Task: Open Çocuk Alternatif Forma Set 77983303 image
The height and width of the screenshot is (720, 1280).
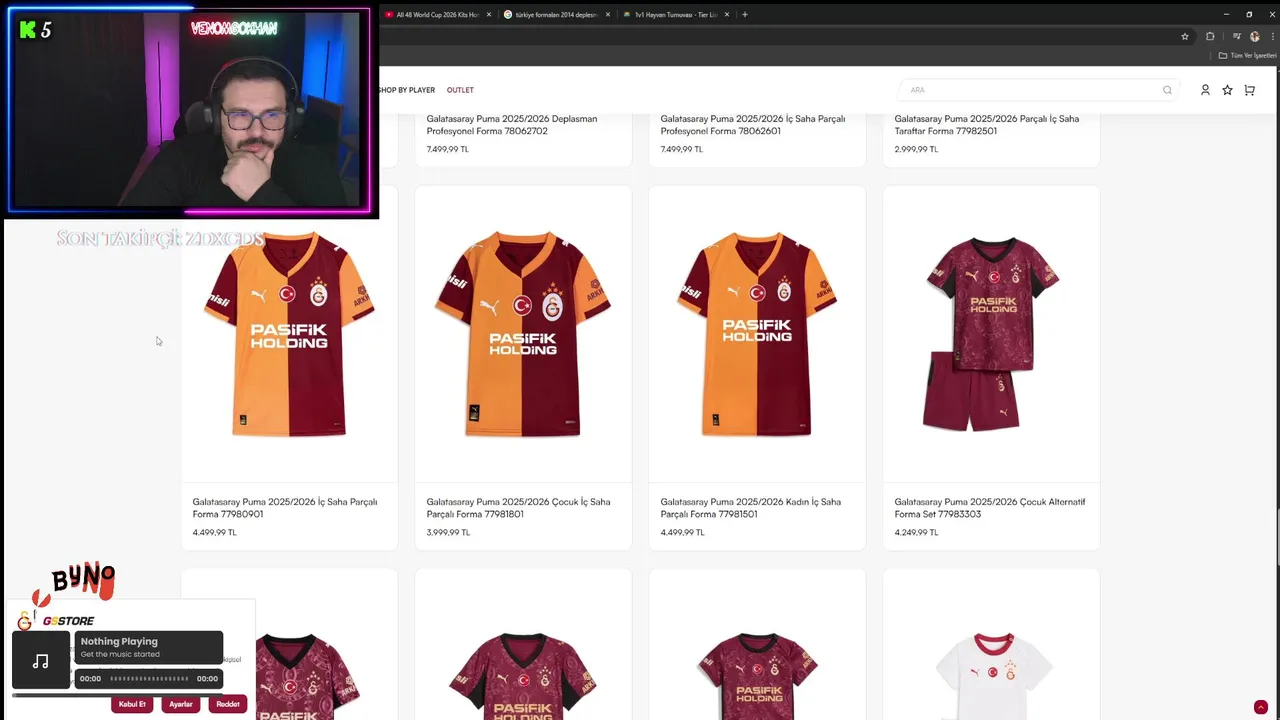Action: tap(991, 333)
